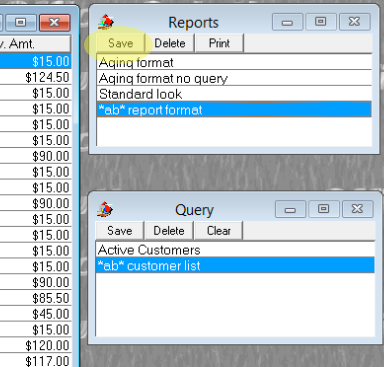Maximize the left table window
This screenshot has height=367, width=384.
(21, 23)
